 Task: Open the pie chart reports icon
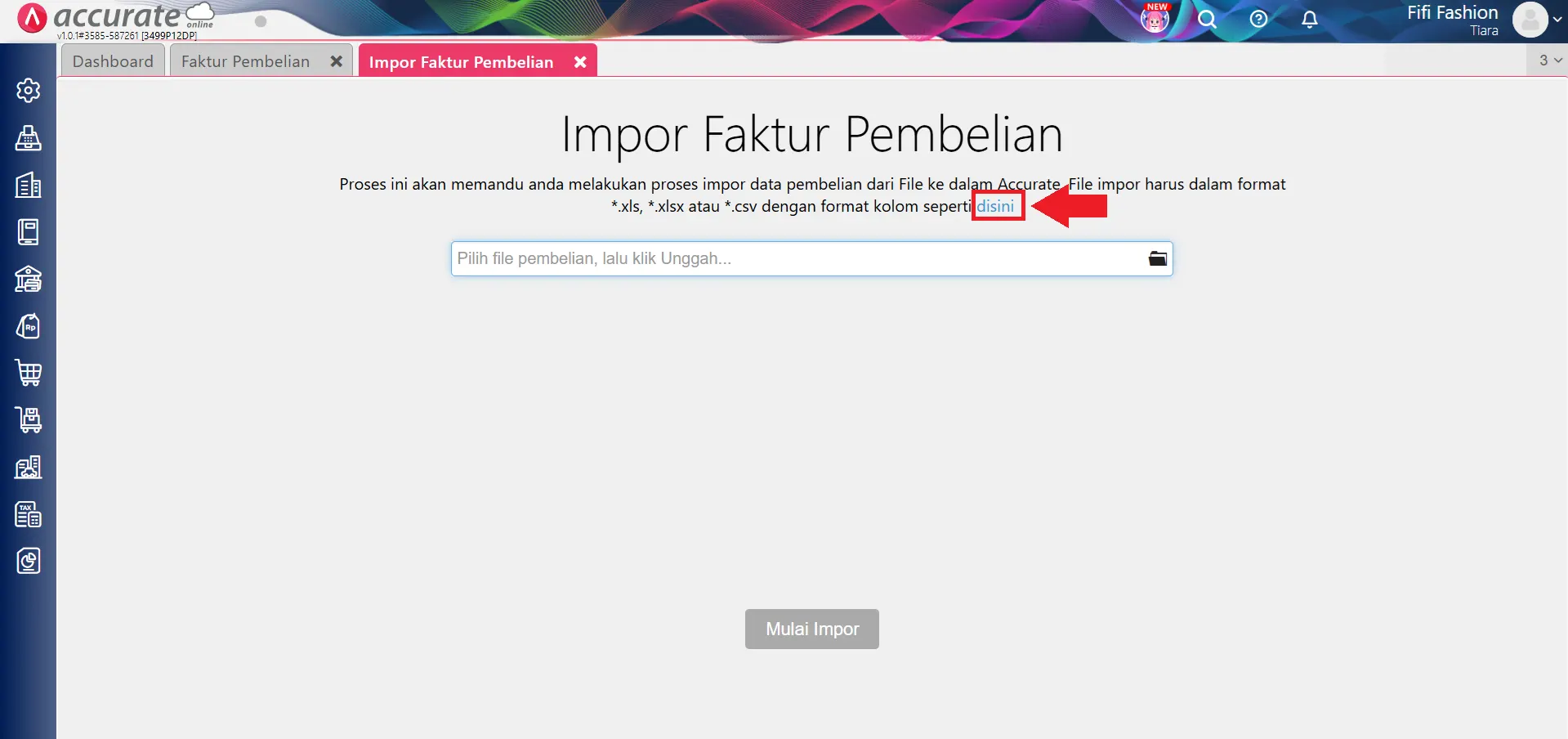[x=29, y=561]
